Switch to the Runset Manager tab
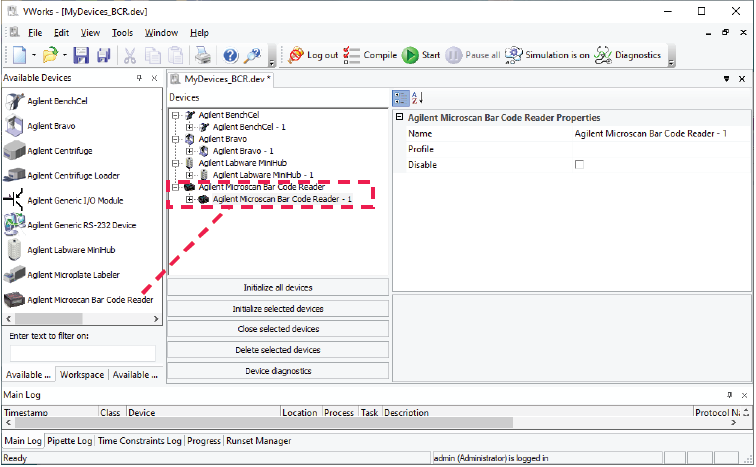Viewport: 756px width, 467px height. [259, 441]
